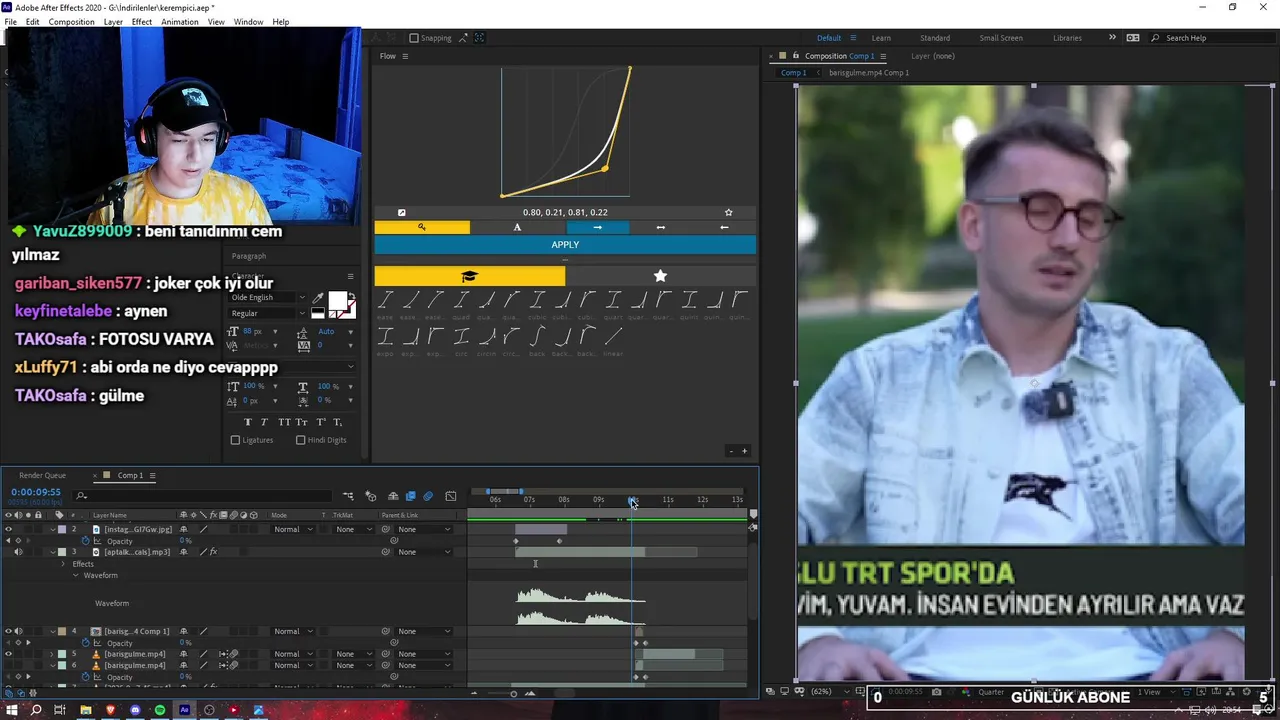Viewport: 1280px width, 720px height.
Task: Open composition mini-flowchart in timeline
Action: 348,496
